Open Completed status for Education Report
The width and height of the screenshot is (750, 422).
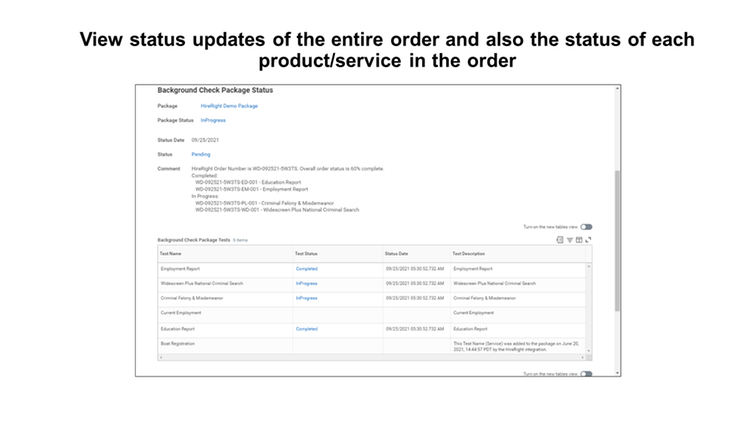306,328
